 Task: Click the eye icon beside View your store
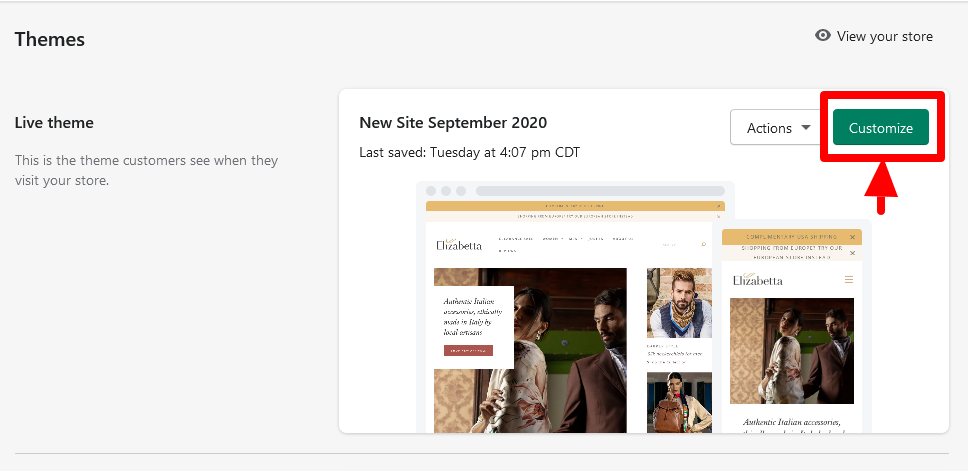pyautogui.click(x=823, y=36)
